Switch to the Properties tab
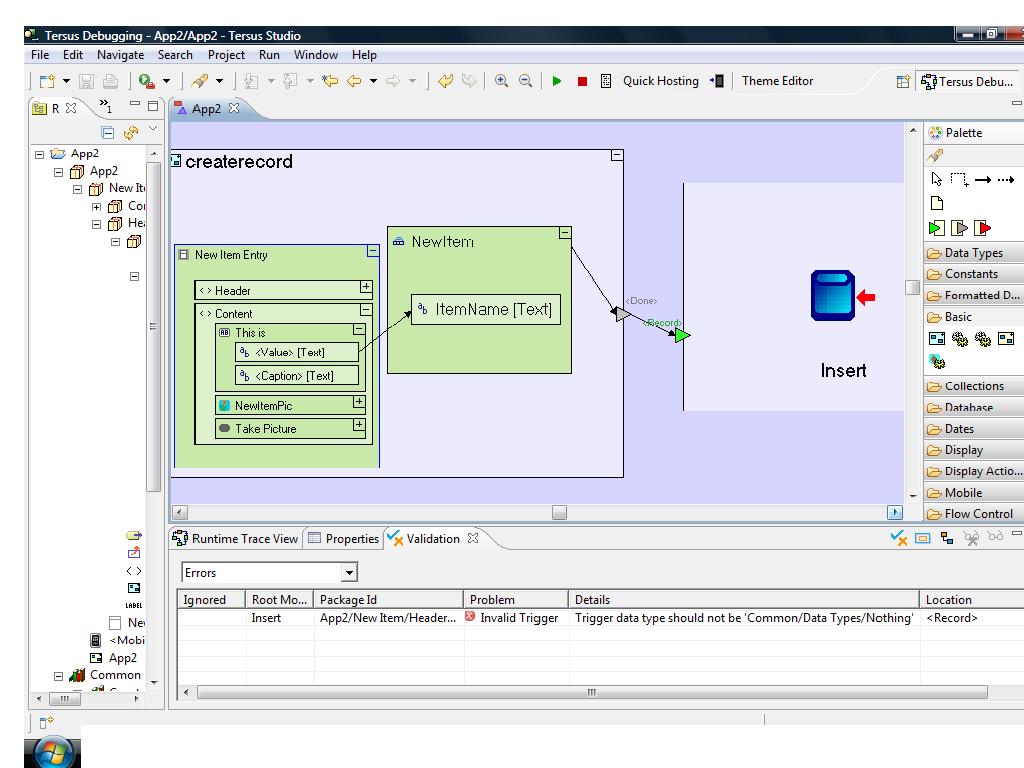 (x=343, y=539)
